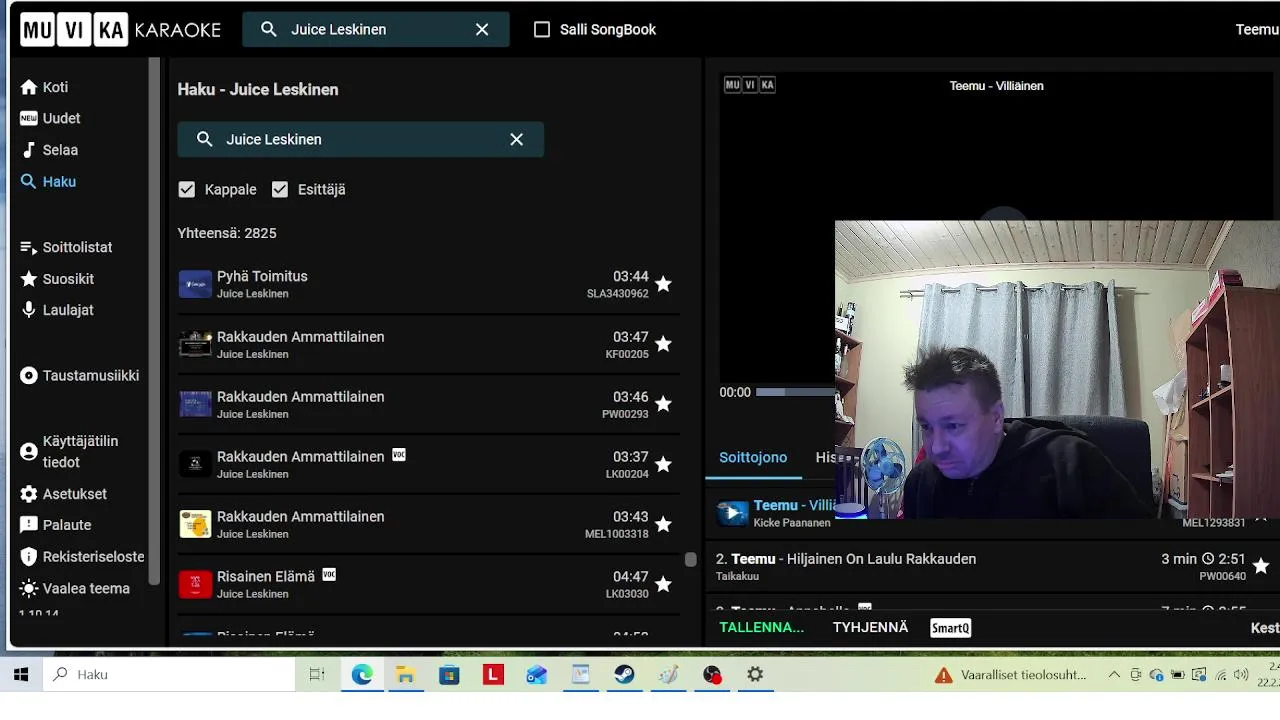The image size is (1280, 720).
Task: Open File Explorer from taskbar
Action: tap(405, 675)
